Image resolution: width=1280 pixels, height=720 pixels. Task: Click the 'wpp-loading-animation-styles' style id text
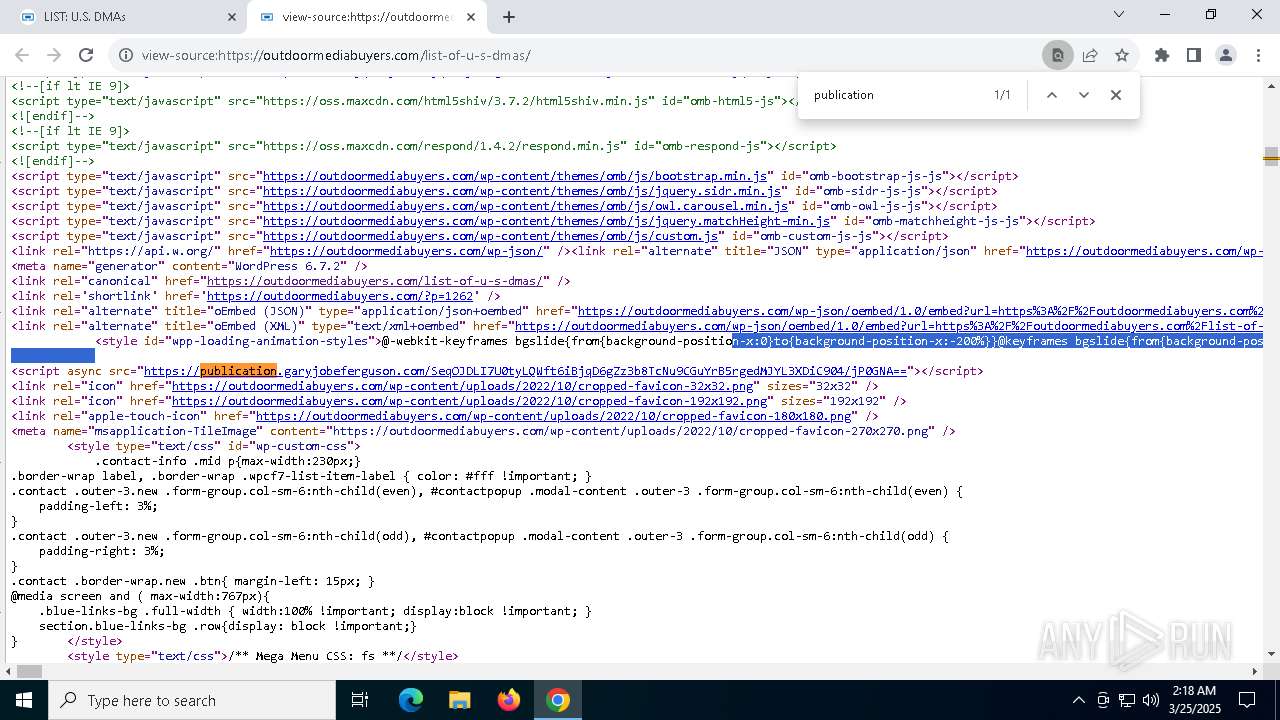(270, 341)
